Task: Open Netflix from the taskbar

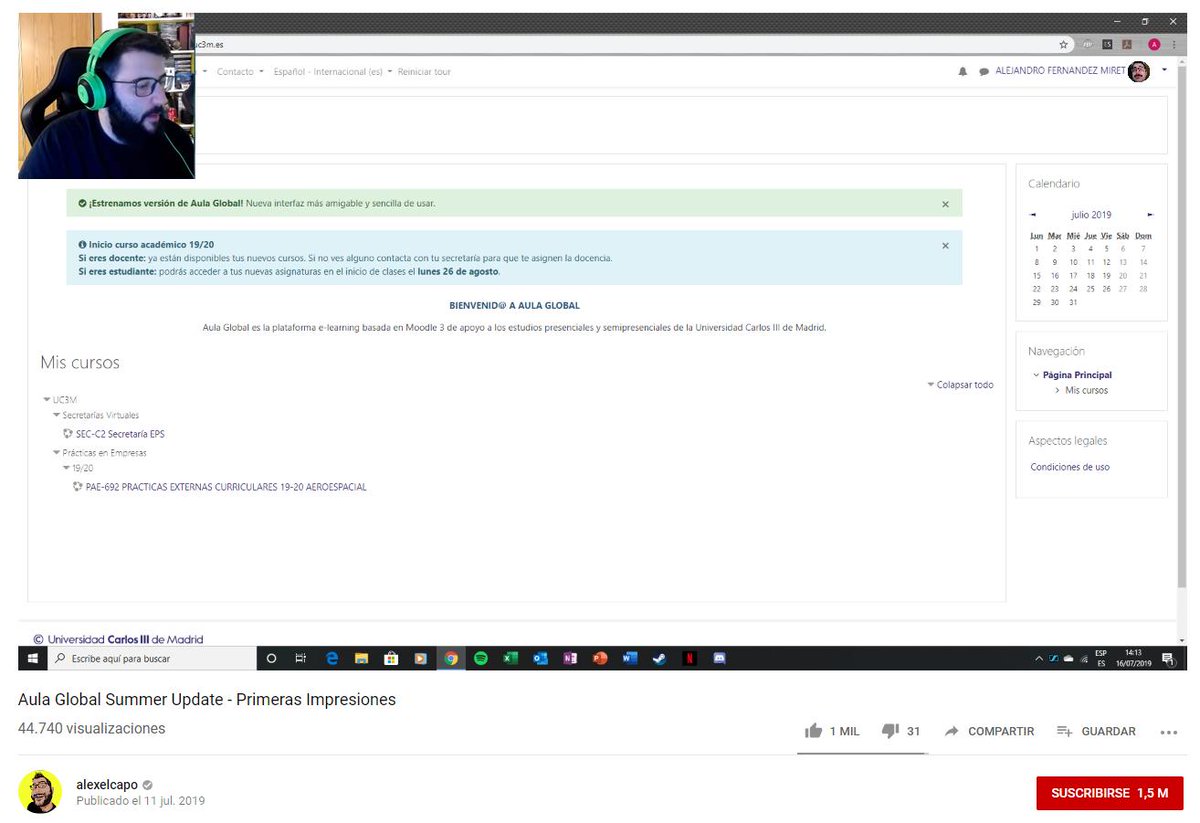Action: coord(689,659)
